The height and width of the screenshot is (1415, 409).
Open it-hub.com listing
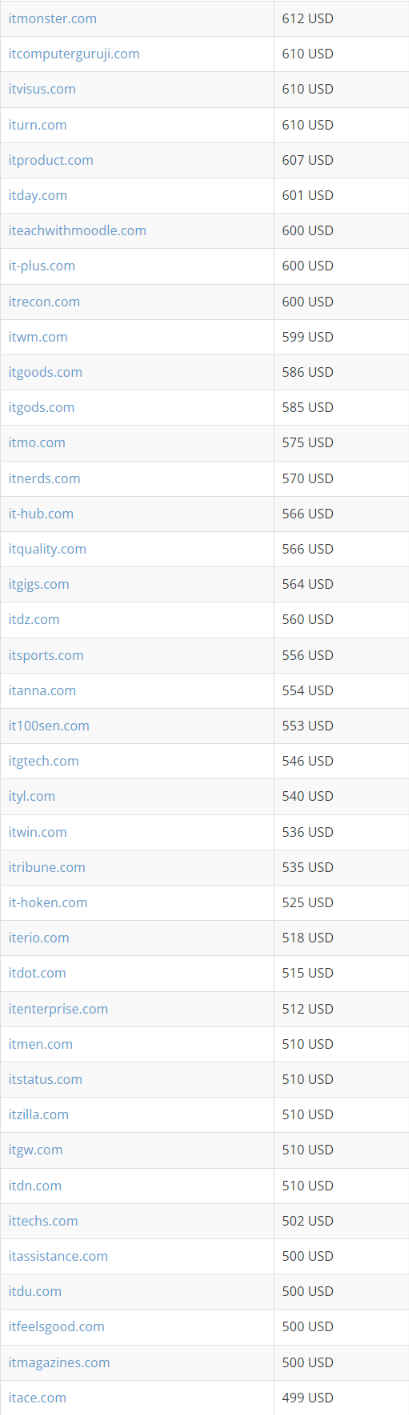point(41,513)
